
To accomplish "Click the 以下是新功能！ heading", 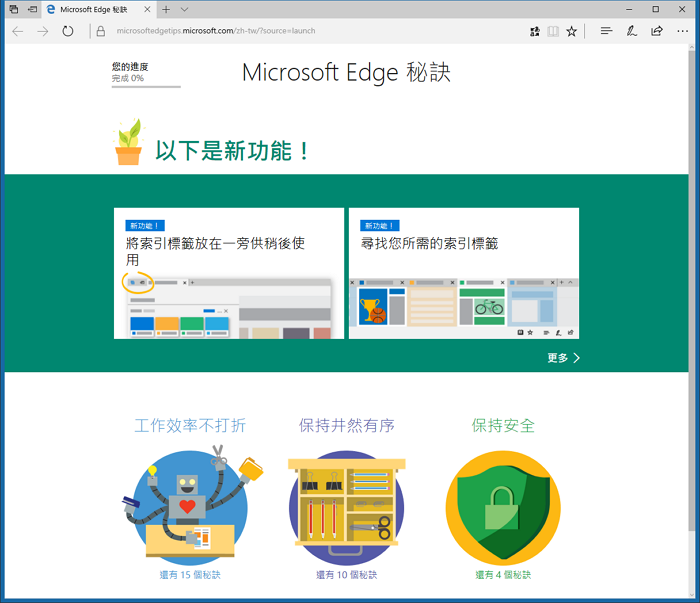I will [232, 150].
